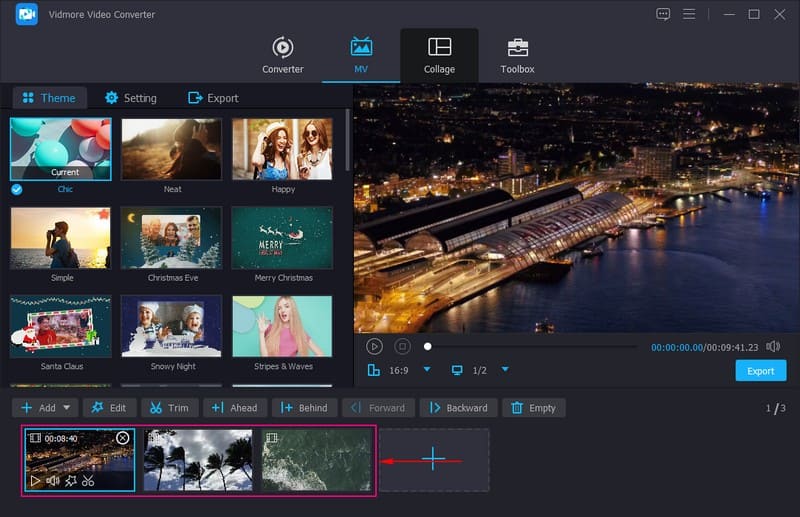Switch to the Setting tab
This screenshot has width=800, height=517.
pyautogui.click(x=130, y=98)
